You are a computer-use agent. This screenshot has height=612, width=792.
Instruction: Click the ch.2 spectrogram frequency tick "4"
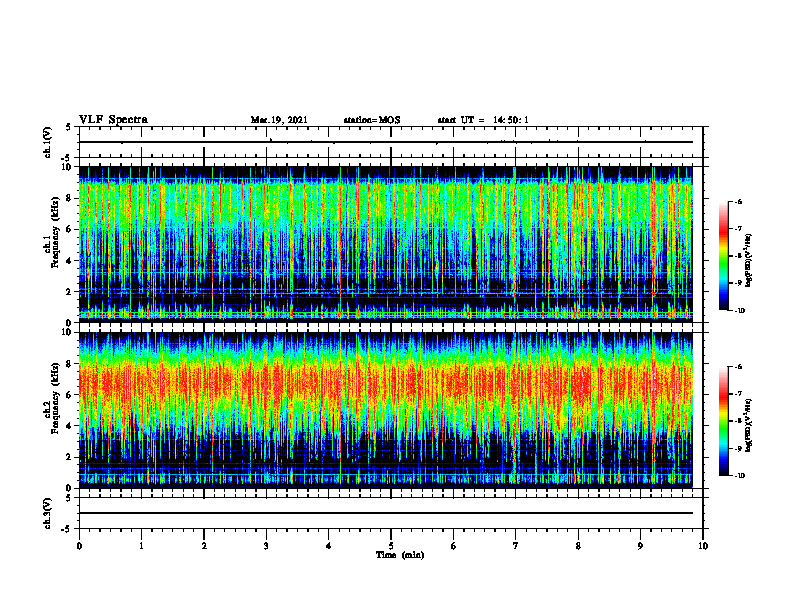click(x=70, y=426)
